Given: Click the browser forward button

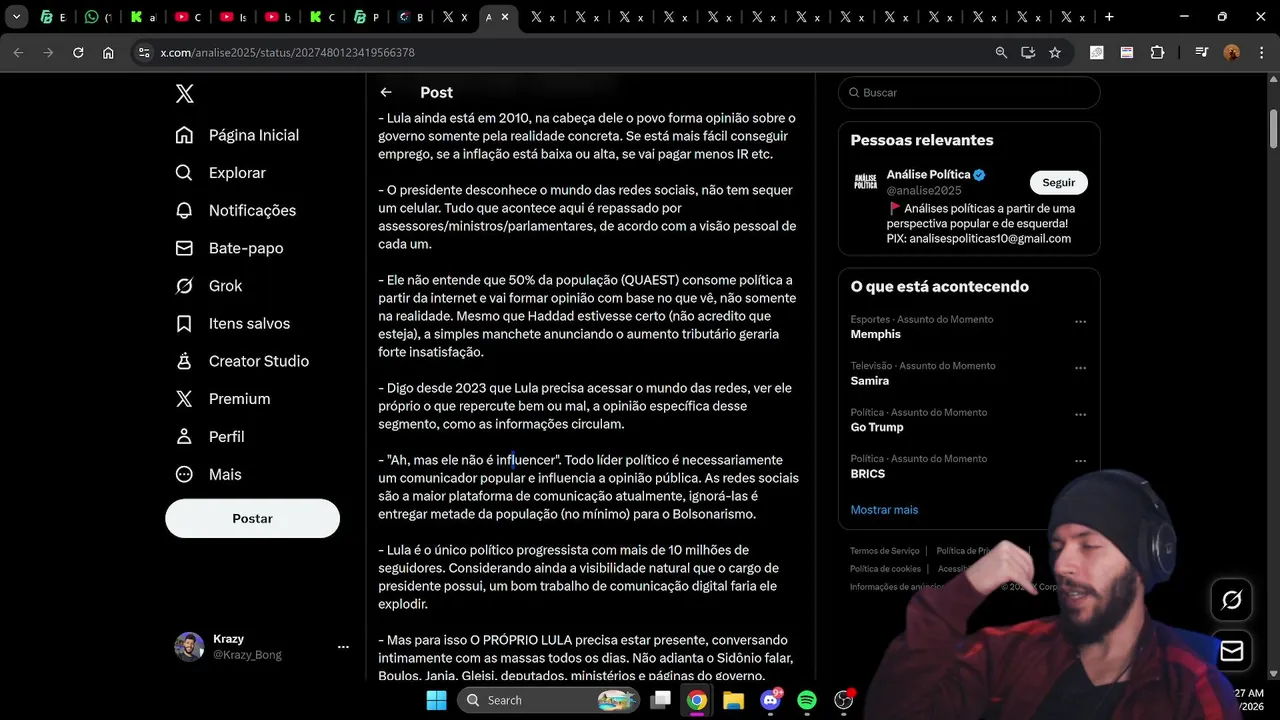Looking at the screenshot, I should point(48,52).
